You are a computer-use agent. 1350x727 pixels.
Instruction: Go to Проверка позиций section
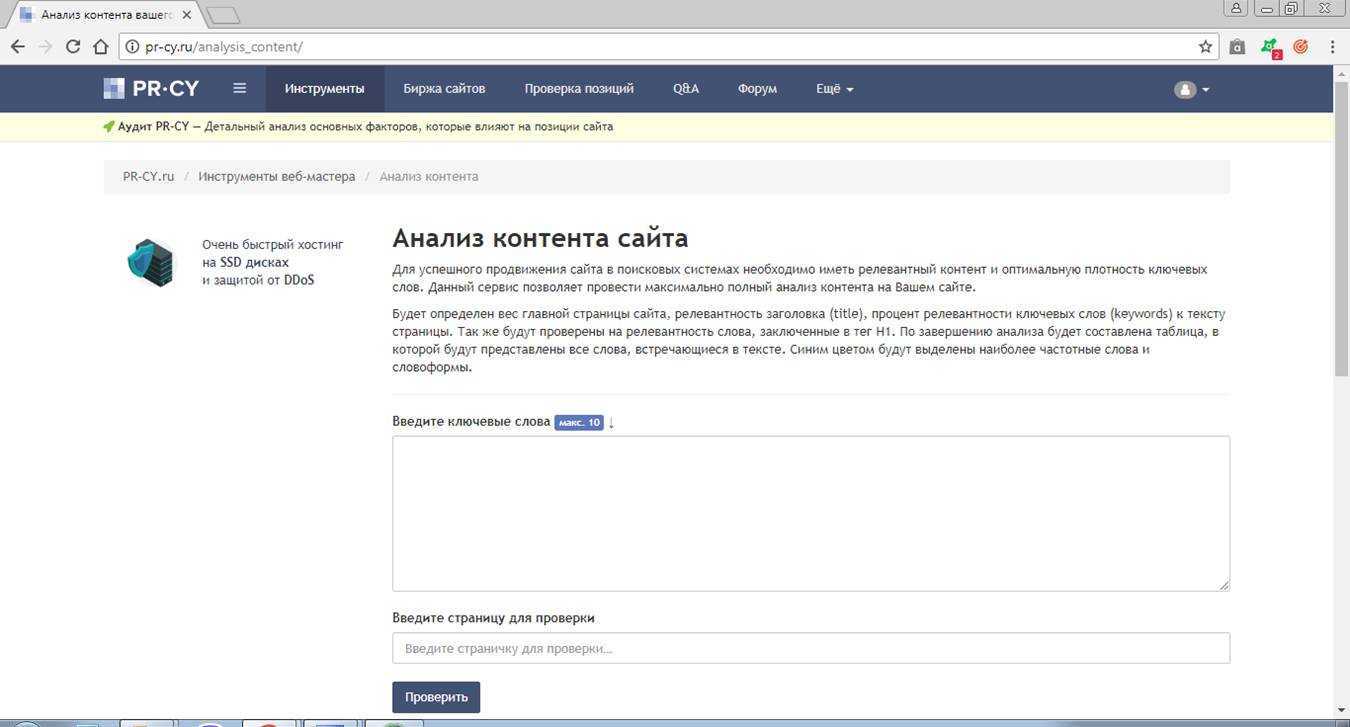tap(579, 89)
